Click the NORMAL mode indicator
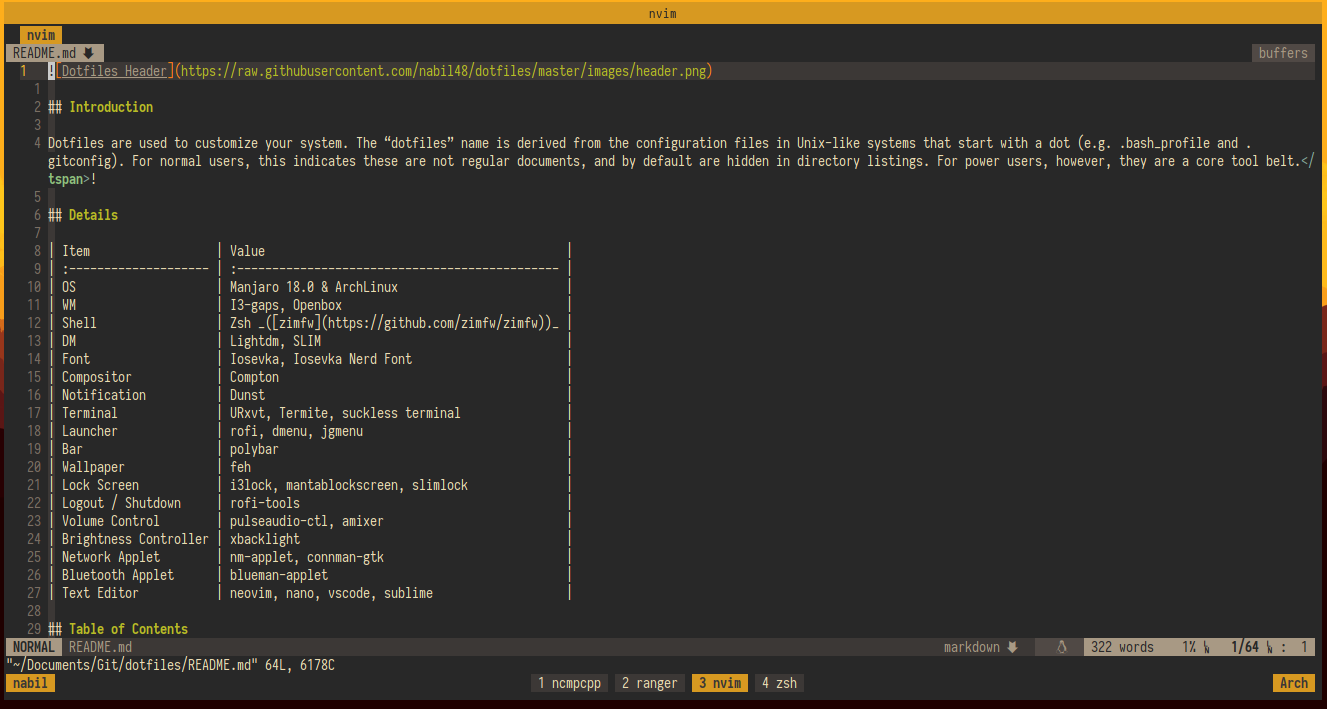 (x=32, y=646)
